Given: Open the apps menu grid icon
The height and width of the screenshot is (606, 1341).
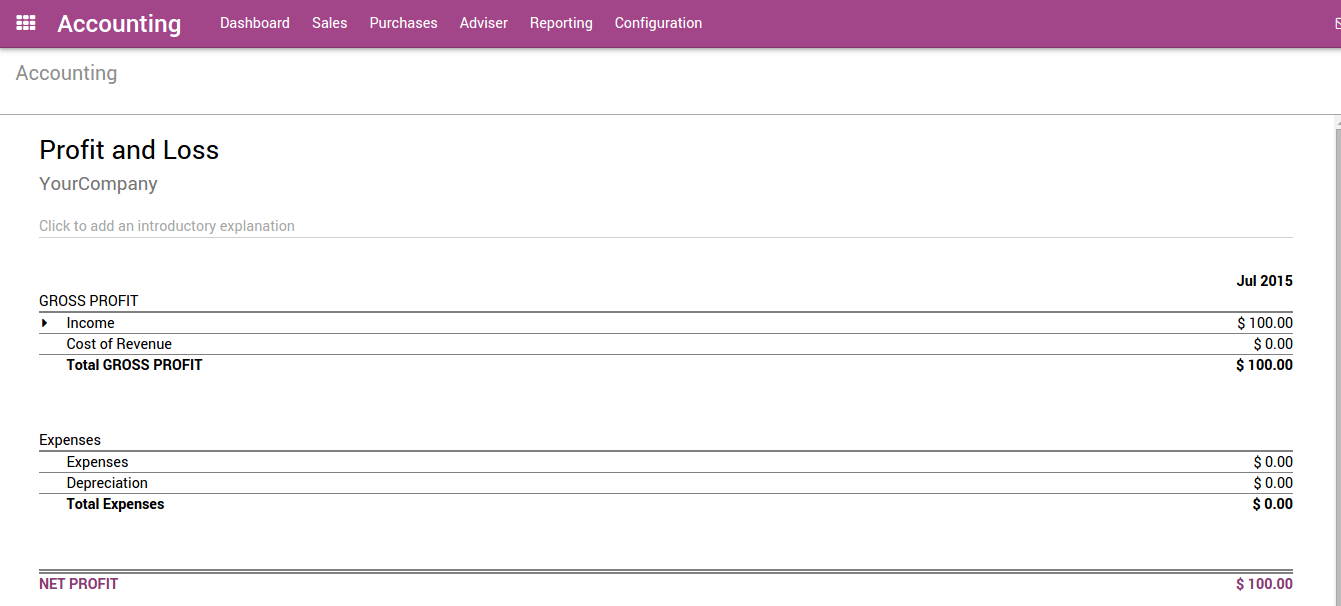Looking at the screenshot, I should click(25, 22).
